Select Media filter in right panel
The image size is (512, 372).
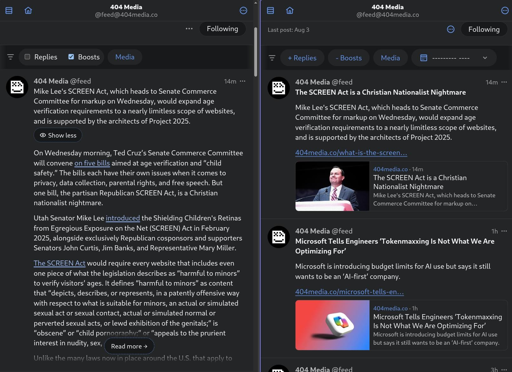pyautogui.click(x=390, y=58)
